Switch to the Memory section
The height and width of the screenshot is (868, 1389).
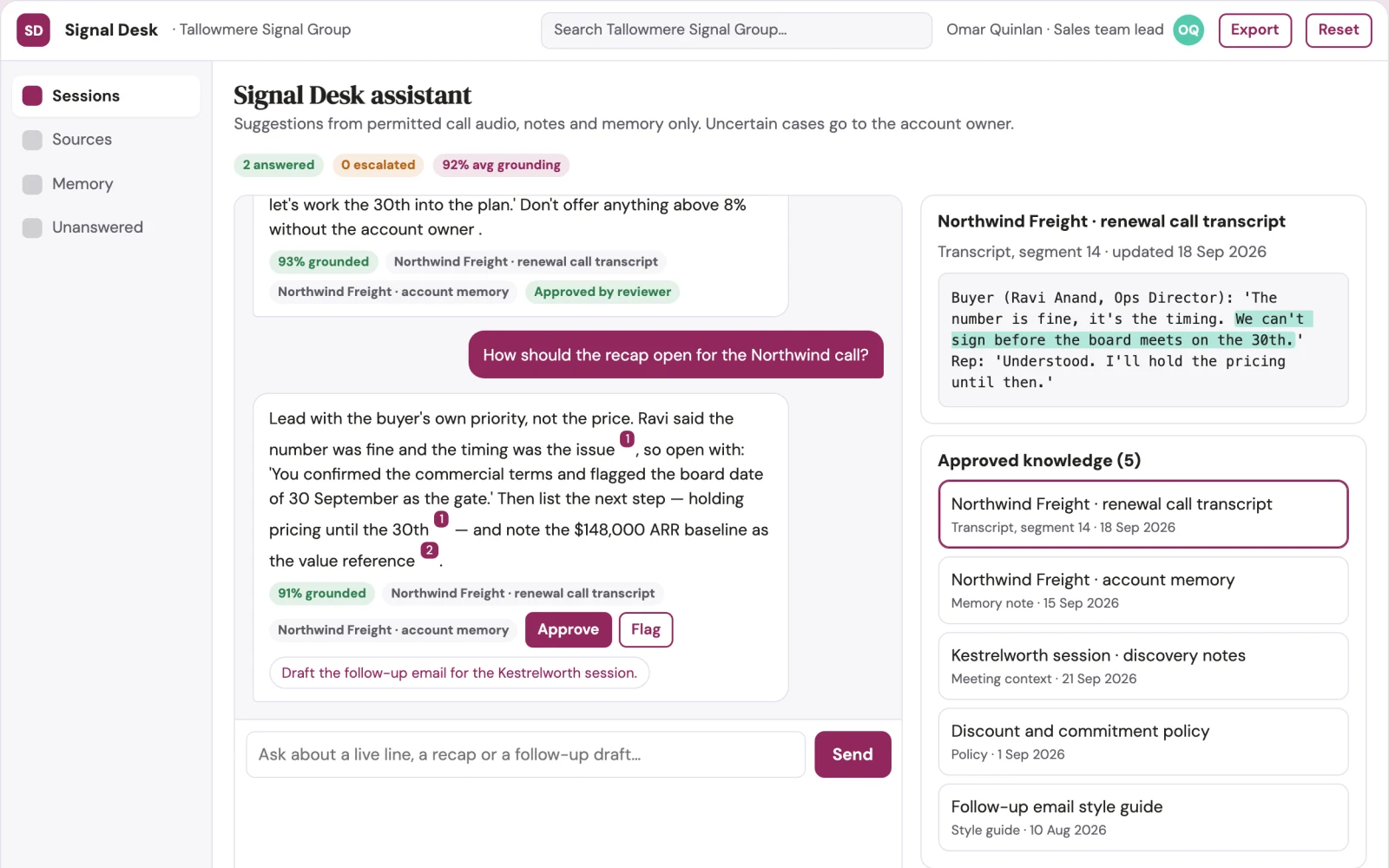pyautogui.click(x=106, y=184)
